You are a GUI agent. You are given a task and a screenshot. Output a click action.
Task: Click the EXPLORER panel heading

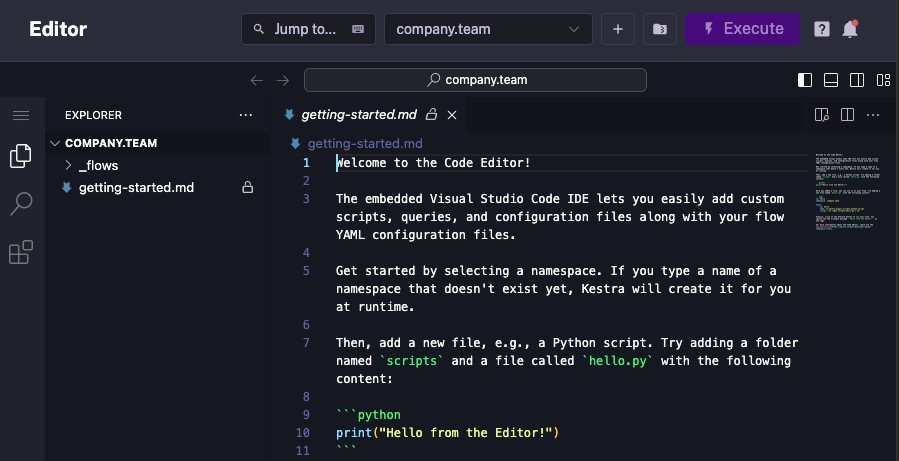pos(93,115)
